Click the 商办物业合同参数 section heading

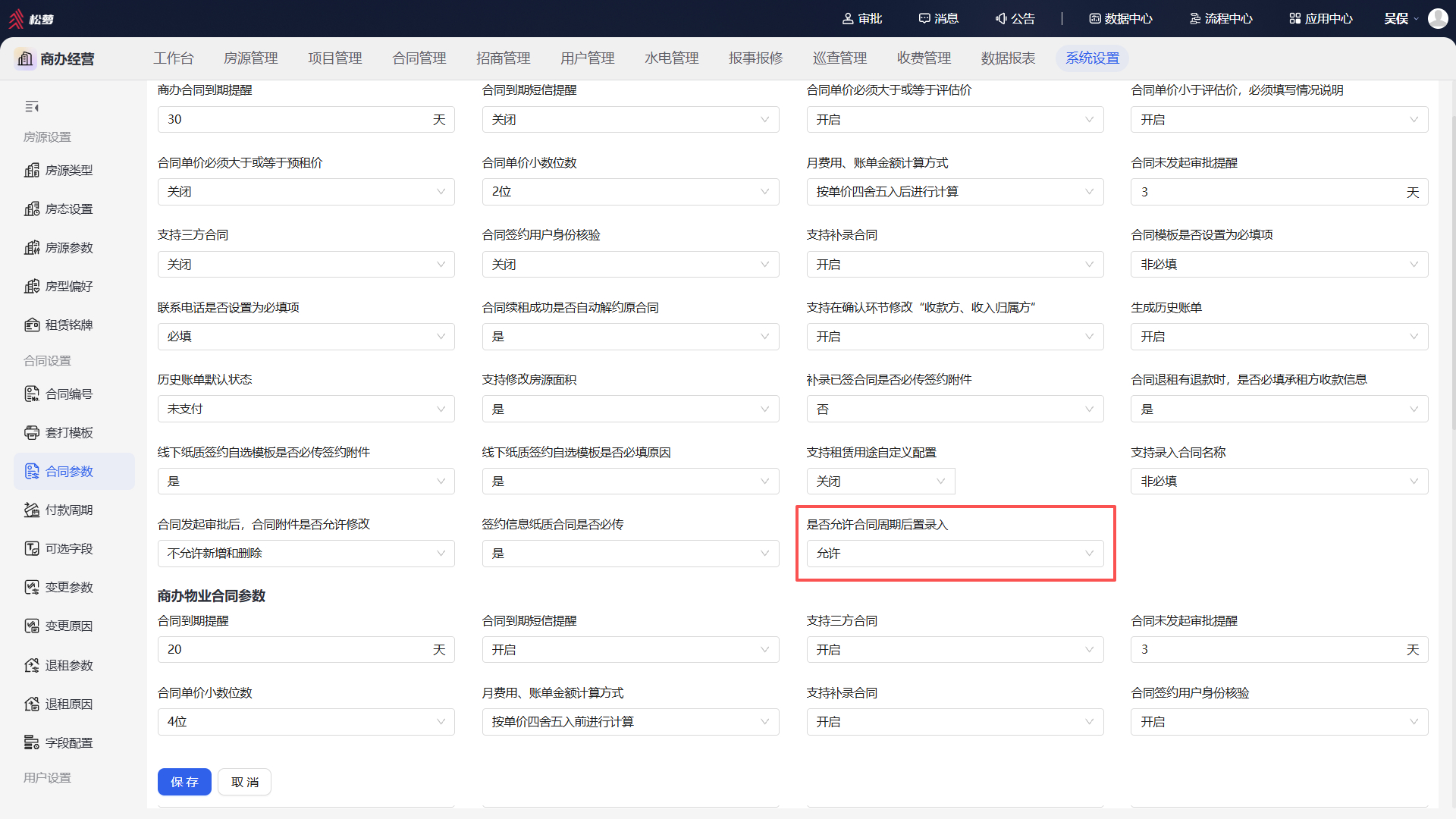[x=212, y=596]
